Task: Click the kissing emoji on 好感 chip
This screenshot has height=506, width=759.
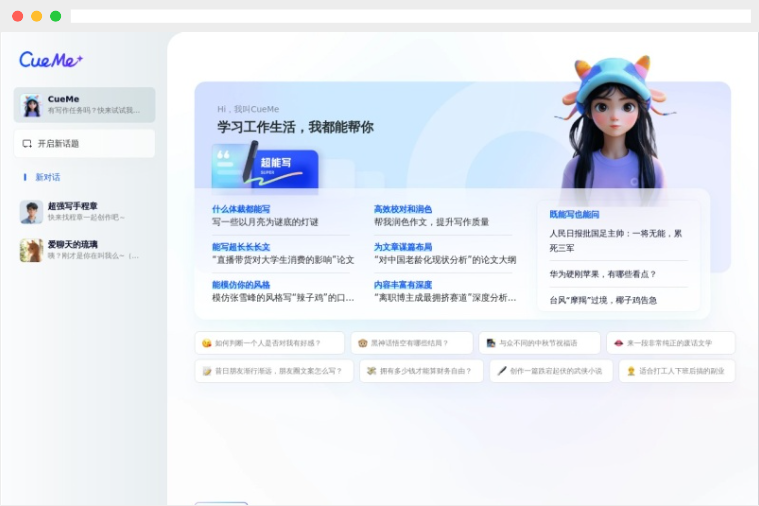Action: [x=207, y=343]
